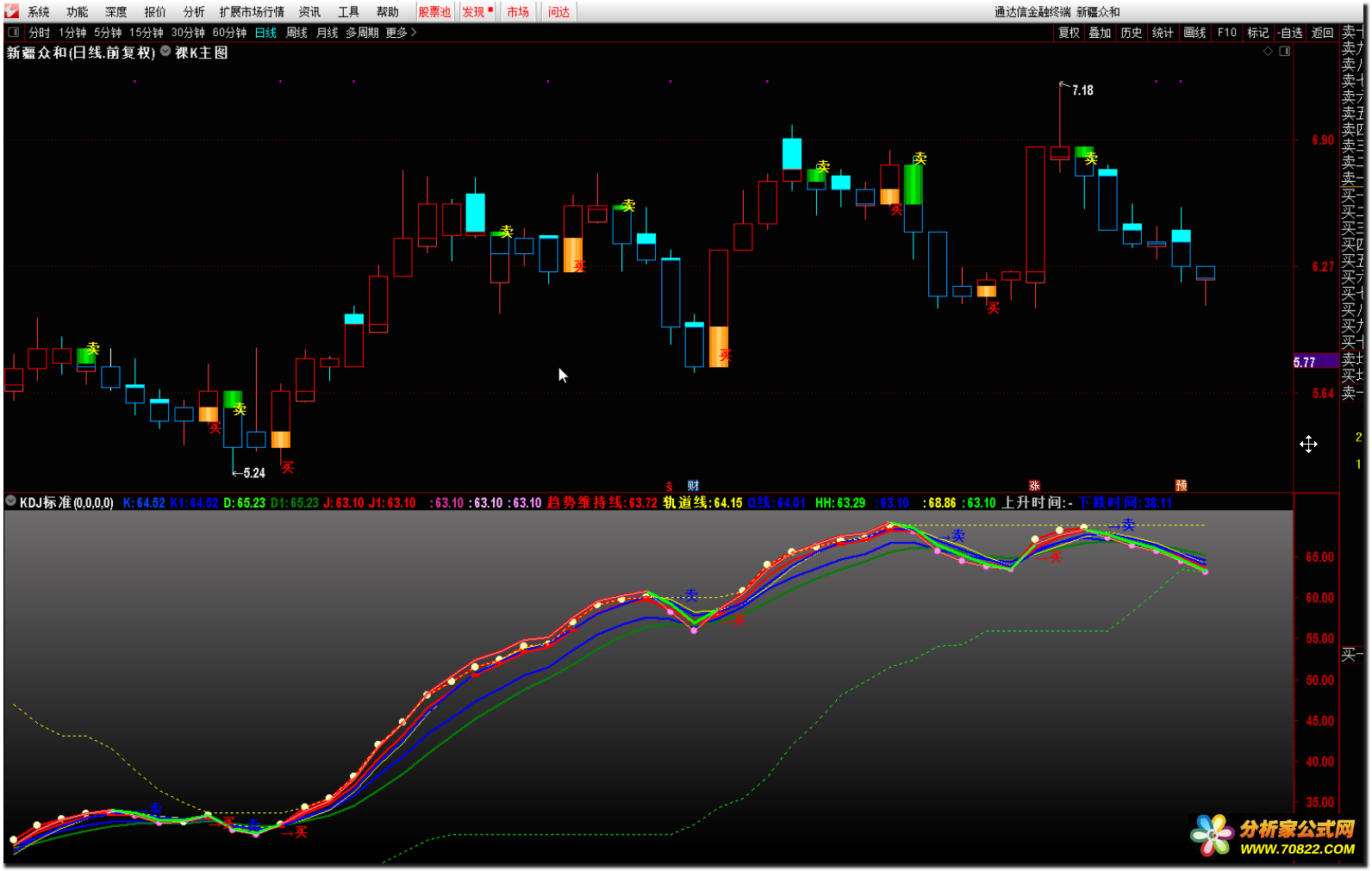Switch to 分时 intraday view

[x=40, y=33]
